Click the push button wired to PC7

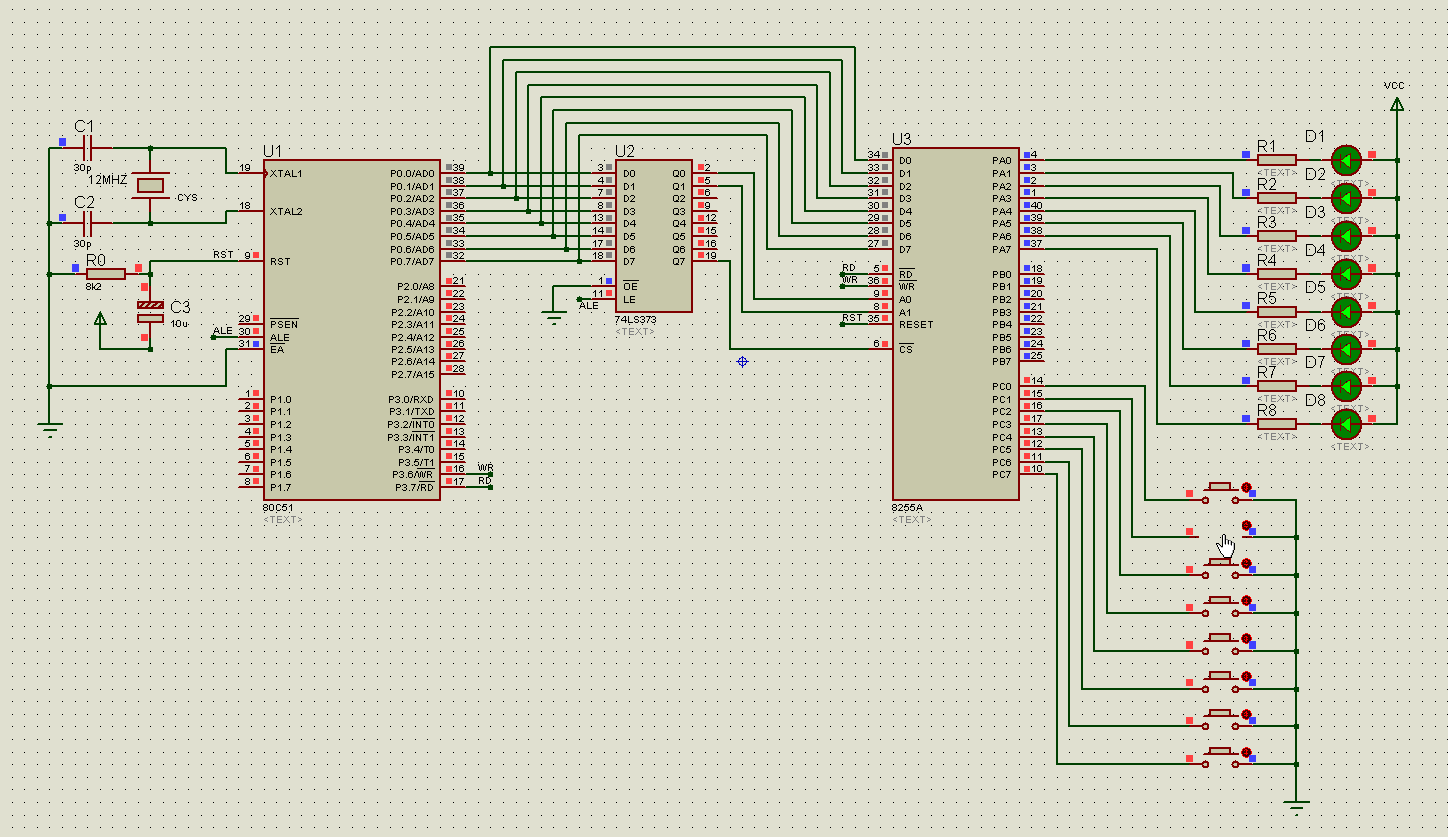1220,757
